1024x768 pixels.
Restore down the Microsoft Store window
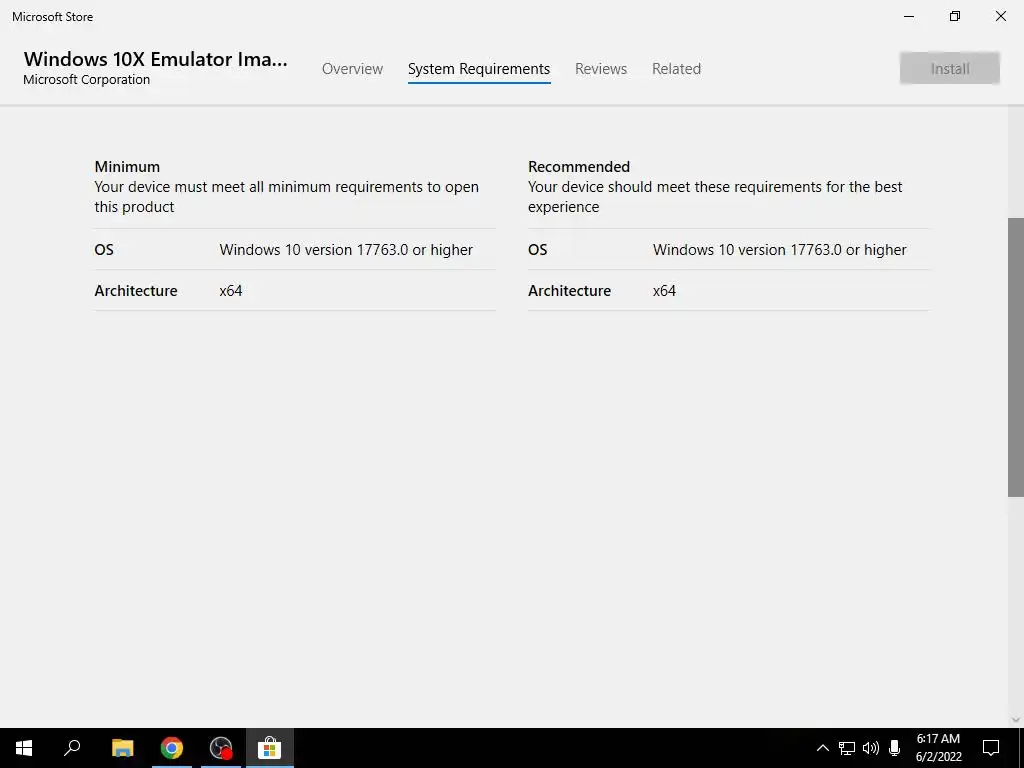955,16
